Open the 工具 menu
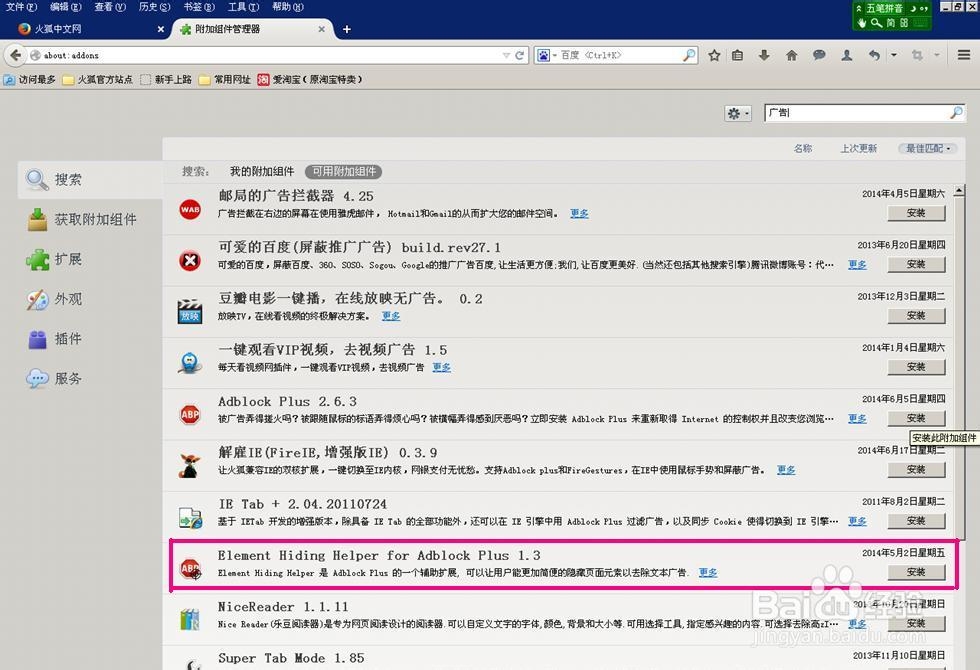The width and height of the screenshot is (980, 670). (x=243, y=7)
